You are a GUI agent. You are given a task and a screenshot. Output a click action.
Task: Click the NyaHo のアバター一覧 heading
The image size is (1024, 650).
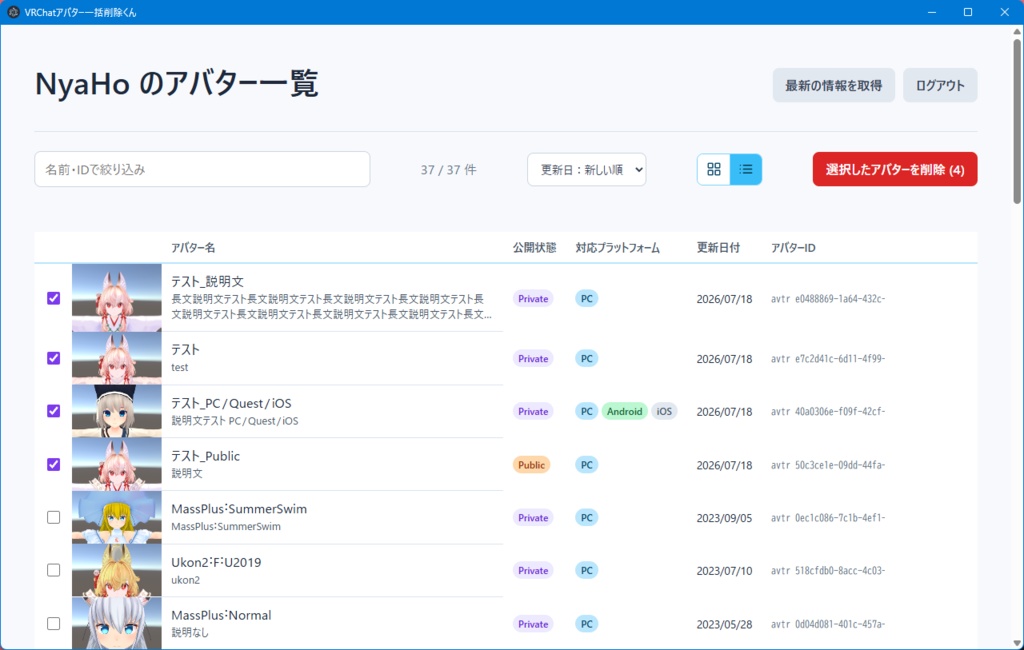pyautogui.click(x=177, y=84)
